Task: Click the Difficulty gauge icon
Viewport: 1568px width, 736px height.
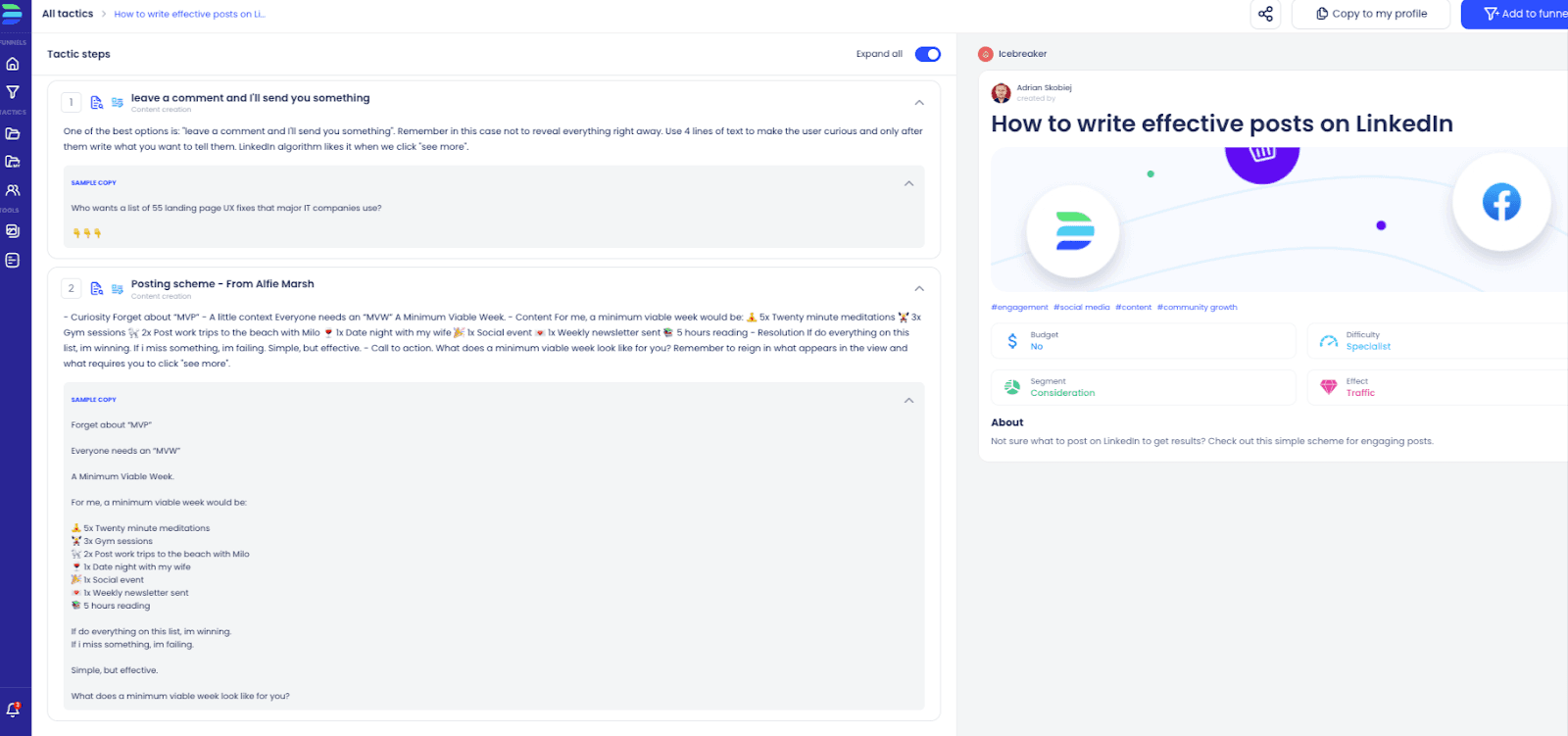Action: (x=1329, y=341)
